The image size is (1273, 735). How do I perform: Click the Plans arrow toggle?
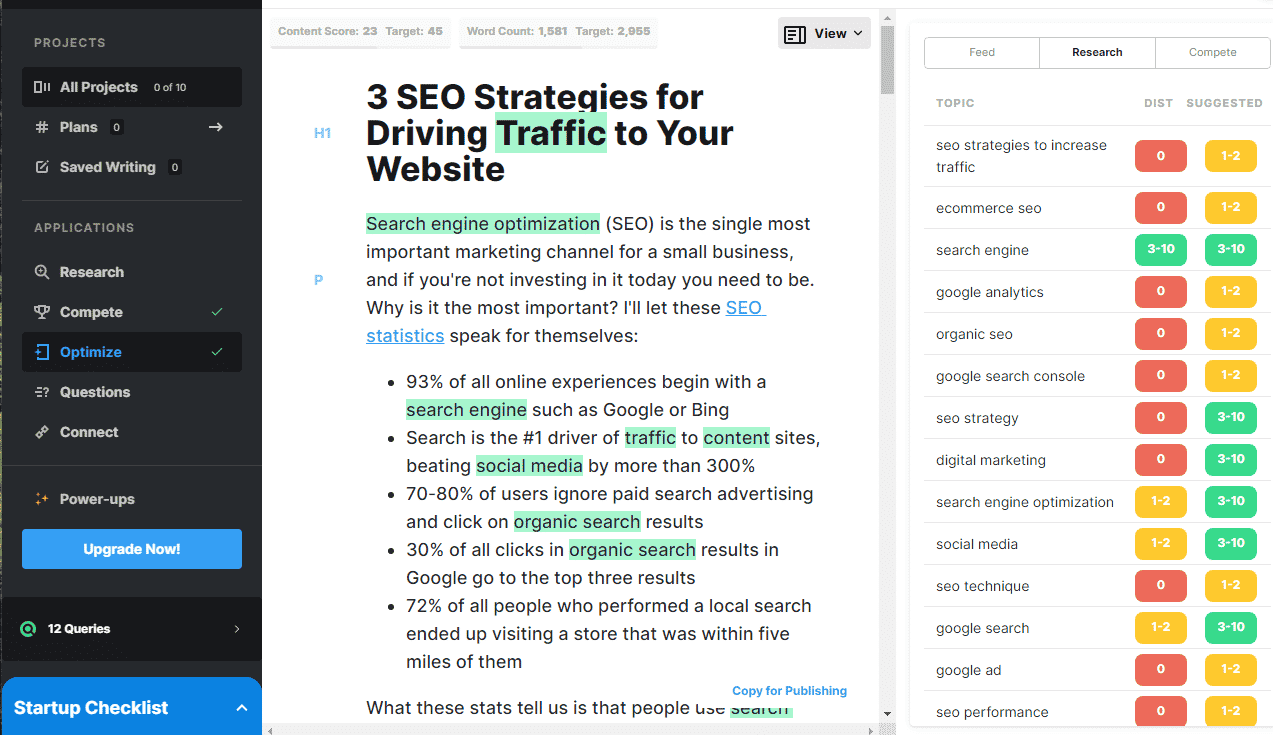point(215,127)
